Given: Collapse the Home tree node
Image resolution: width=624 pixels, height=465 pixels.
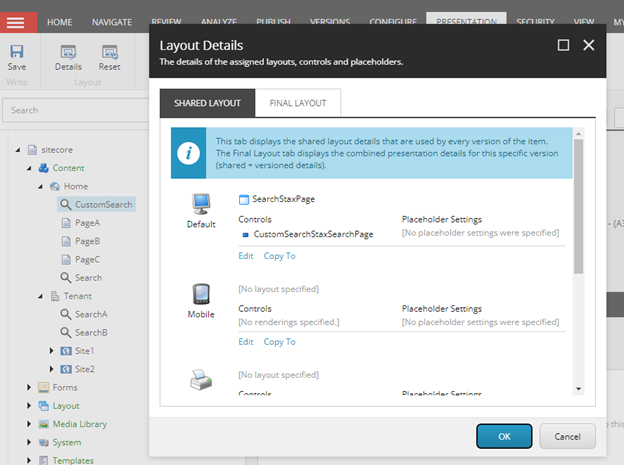Looking at the screenshot, I should (40, 187).
